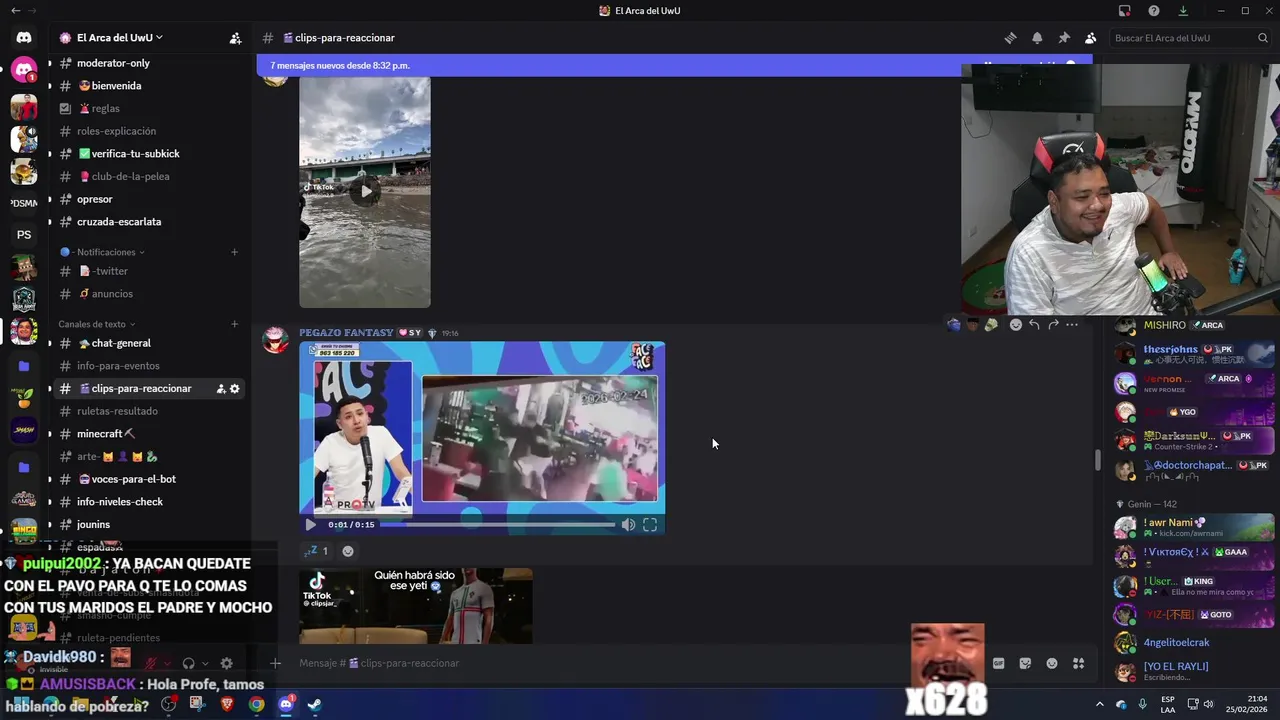Image resolution: width=1280 pixels, height=720 pixels.
Task: Add channel to Notificaciones category
Action: click(234, 252)
